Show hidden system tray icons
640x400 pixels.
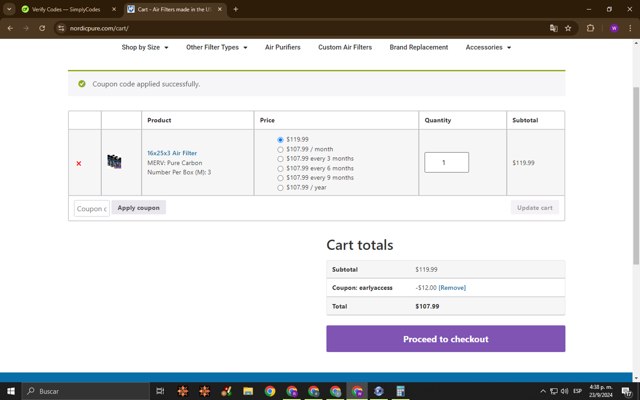pyautogui.click(x=543, y=391)
